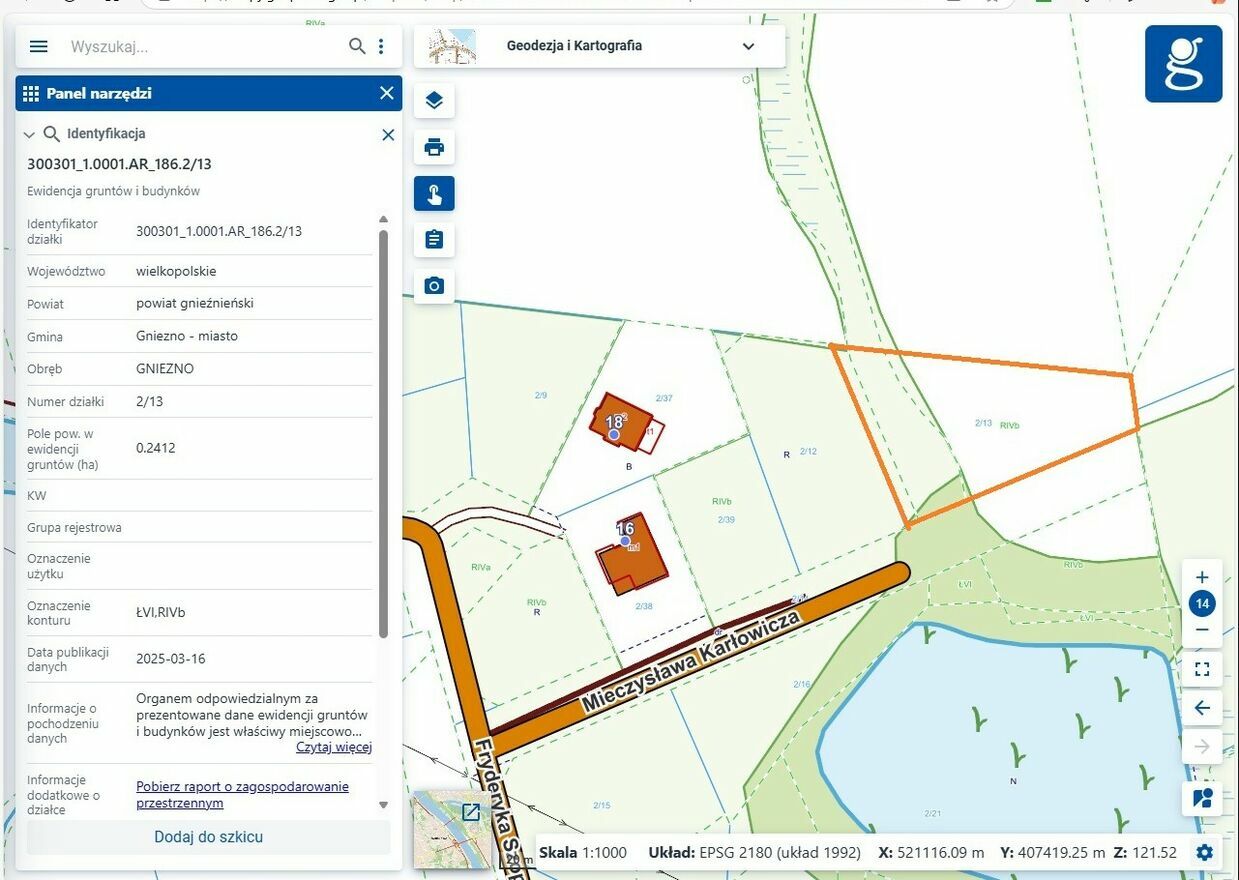Open the search options three-dot menu
Screen dimensions: 1239x880
point(381,46)
